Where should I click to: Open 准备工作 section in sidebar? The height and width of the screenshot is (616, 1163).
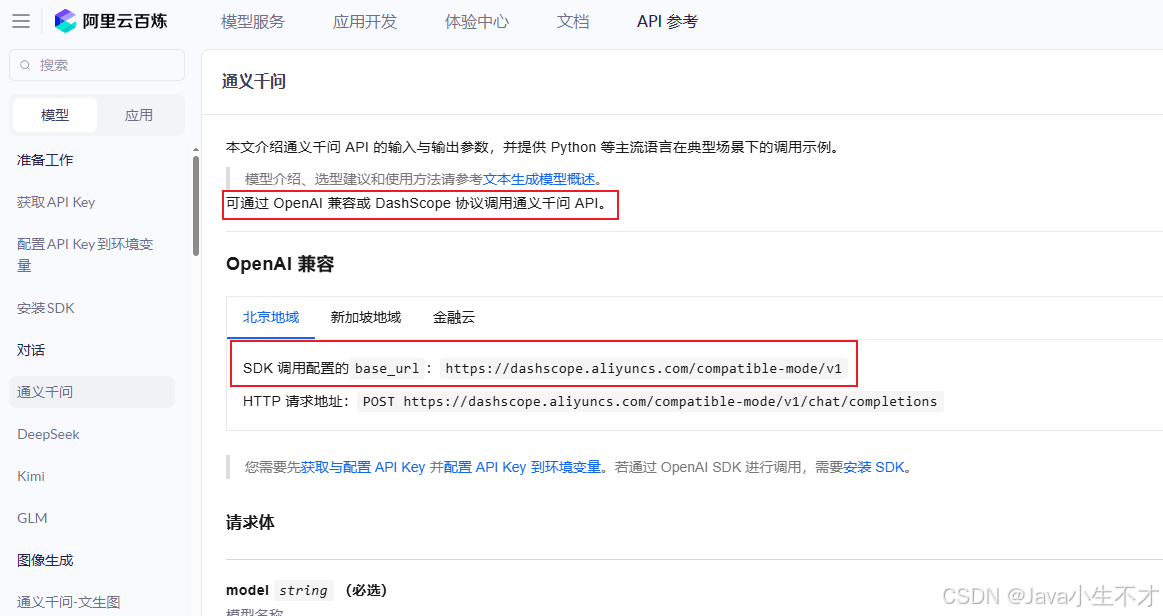tap(45, 160)
